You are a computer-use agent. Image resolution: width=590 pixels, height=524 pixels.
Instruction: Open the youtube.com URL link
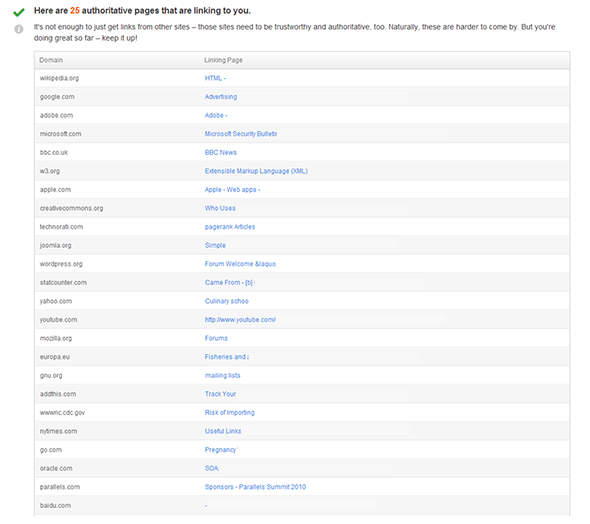coord(240,320)
